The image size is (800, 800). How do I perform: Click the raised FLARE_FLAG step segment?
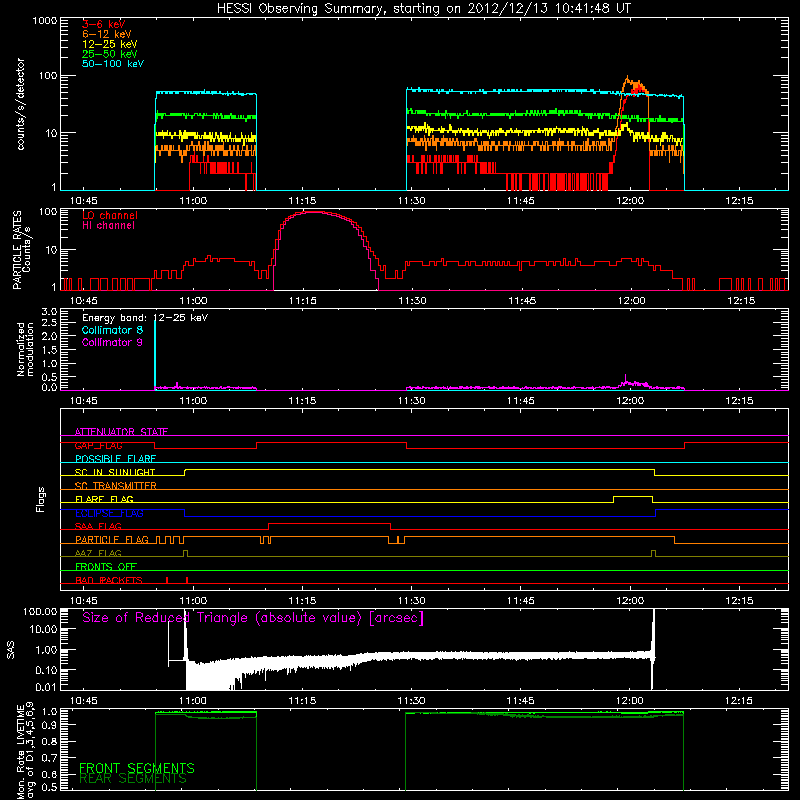tap(633, 496)
